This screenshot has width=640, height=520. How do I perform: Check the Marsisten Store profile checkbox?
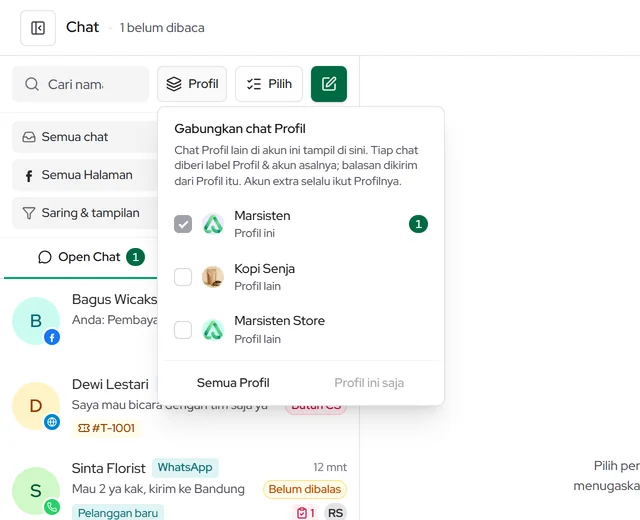(183, 330)
